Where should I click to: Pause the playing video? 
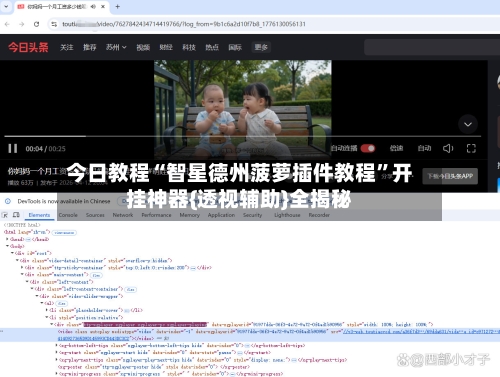click(13, 148)
